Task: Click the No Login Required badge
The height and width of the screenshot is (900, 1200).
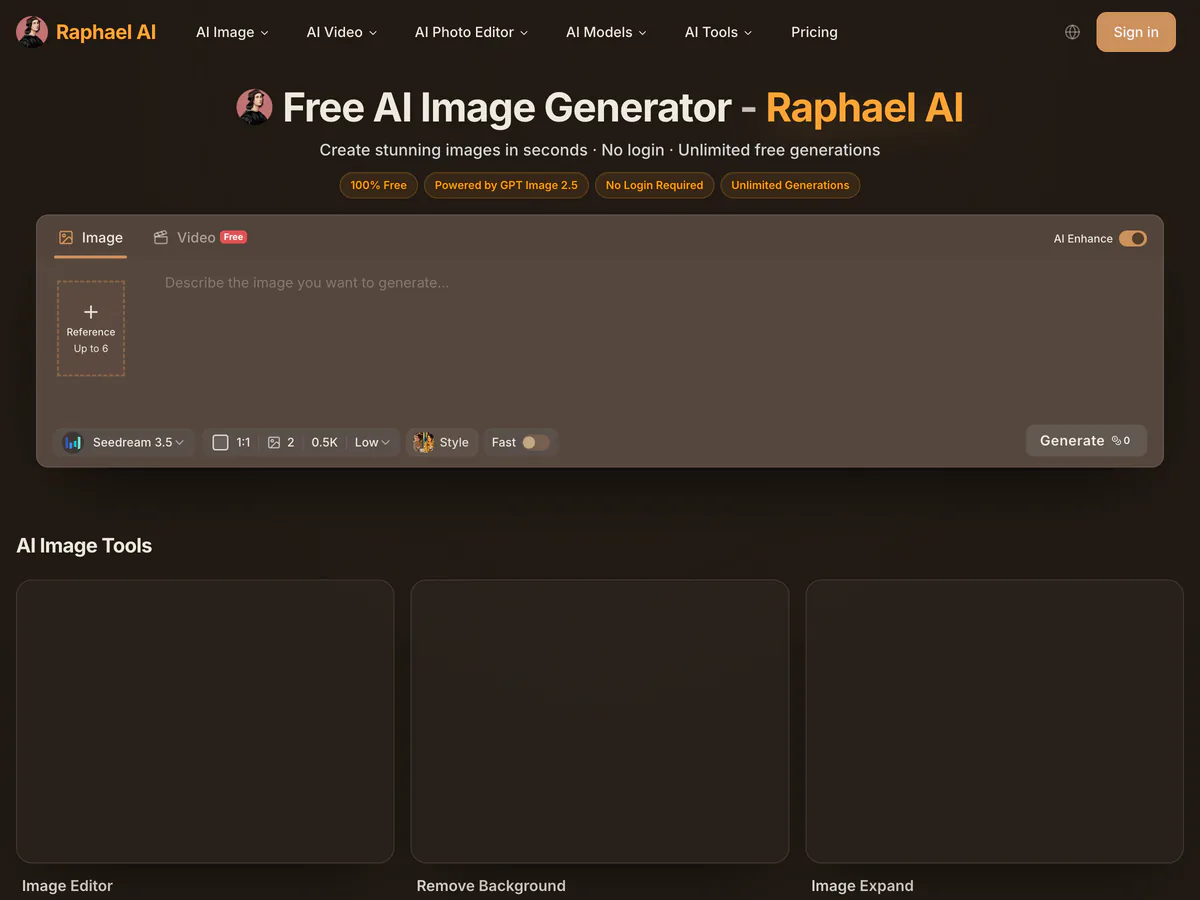Action: [654, 185]
